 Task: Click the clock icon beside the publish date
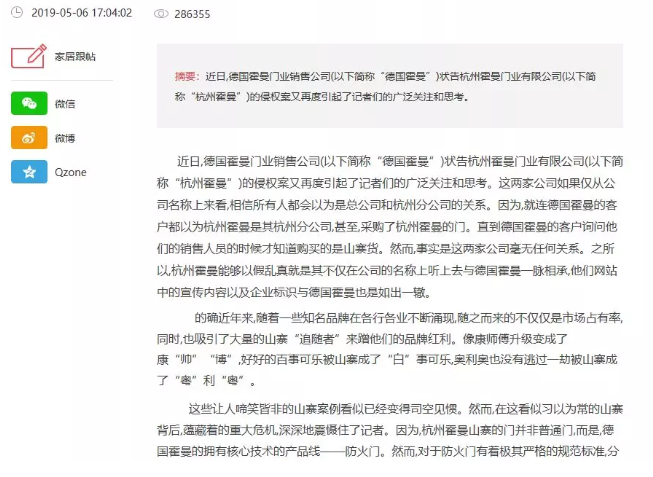[x=17, y=12]
